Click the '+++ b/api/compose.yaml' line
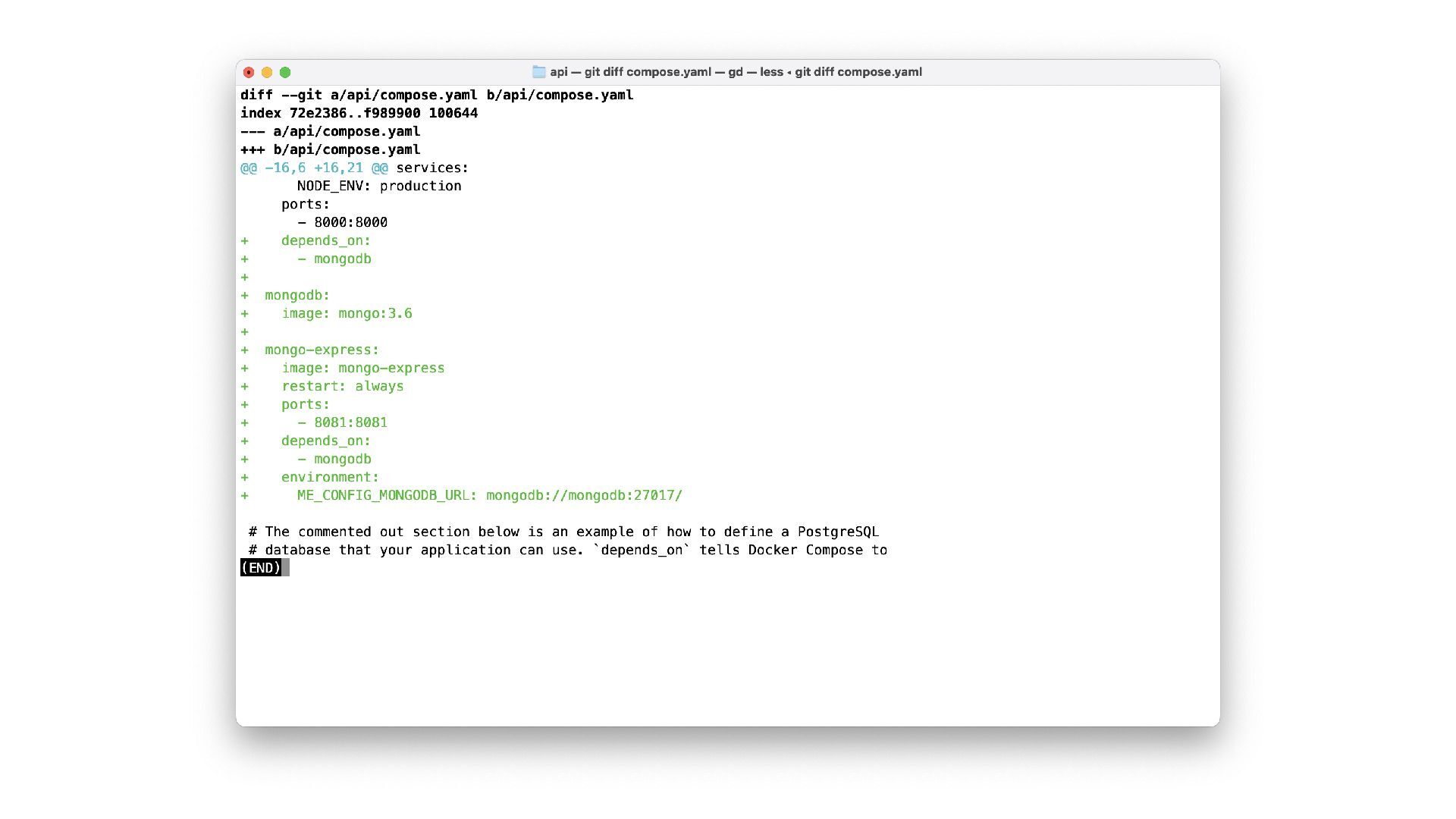The height and width of the screenshot is (819, 1456). tap(331, 149)
